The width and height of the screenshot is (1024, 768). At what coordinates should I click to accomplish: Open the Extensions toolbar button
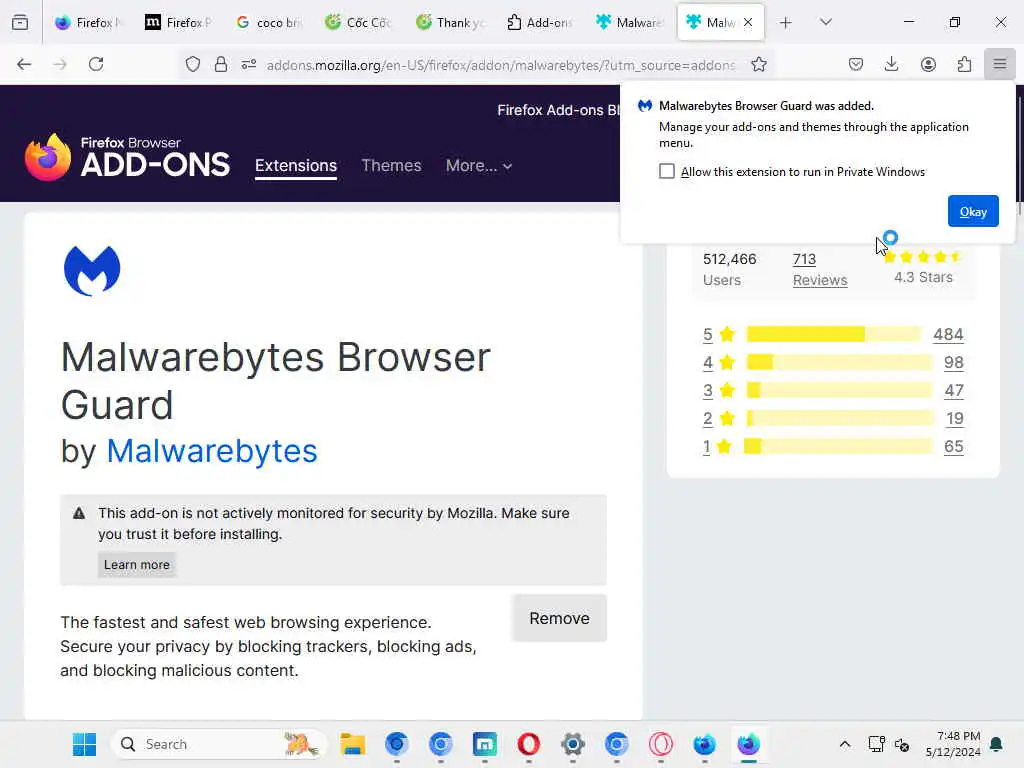pos(964,64)
